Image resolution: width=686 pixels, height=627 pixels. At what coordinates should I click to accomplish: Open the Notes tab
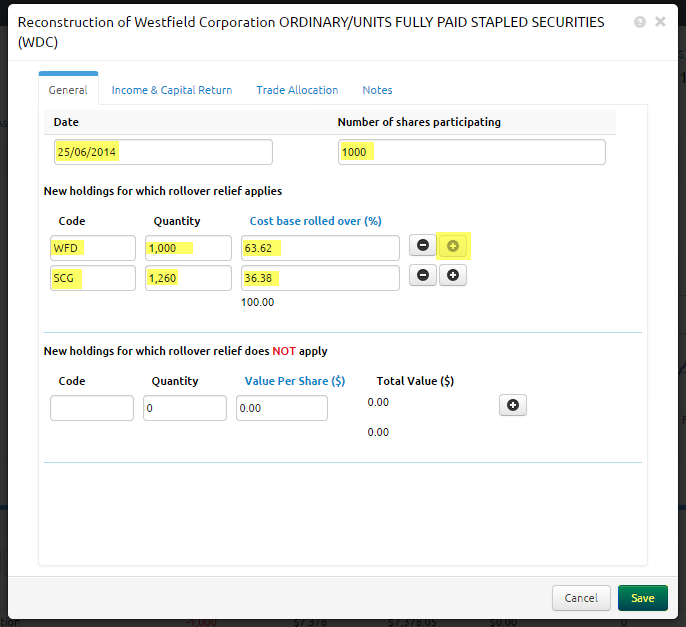377,90
